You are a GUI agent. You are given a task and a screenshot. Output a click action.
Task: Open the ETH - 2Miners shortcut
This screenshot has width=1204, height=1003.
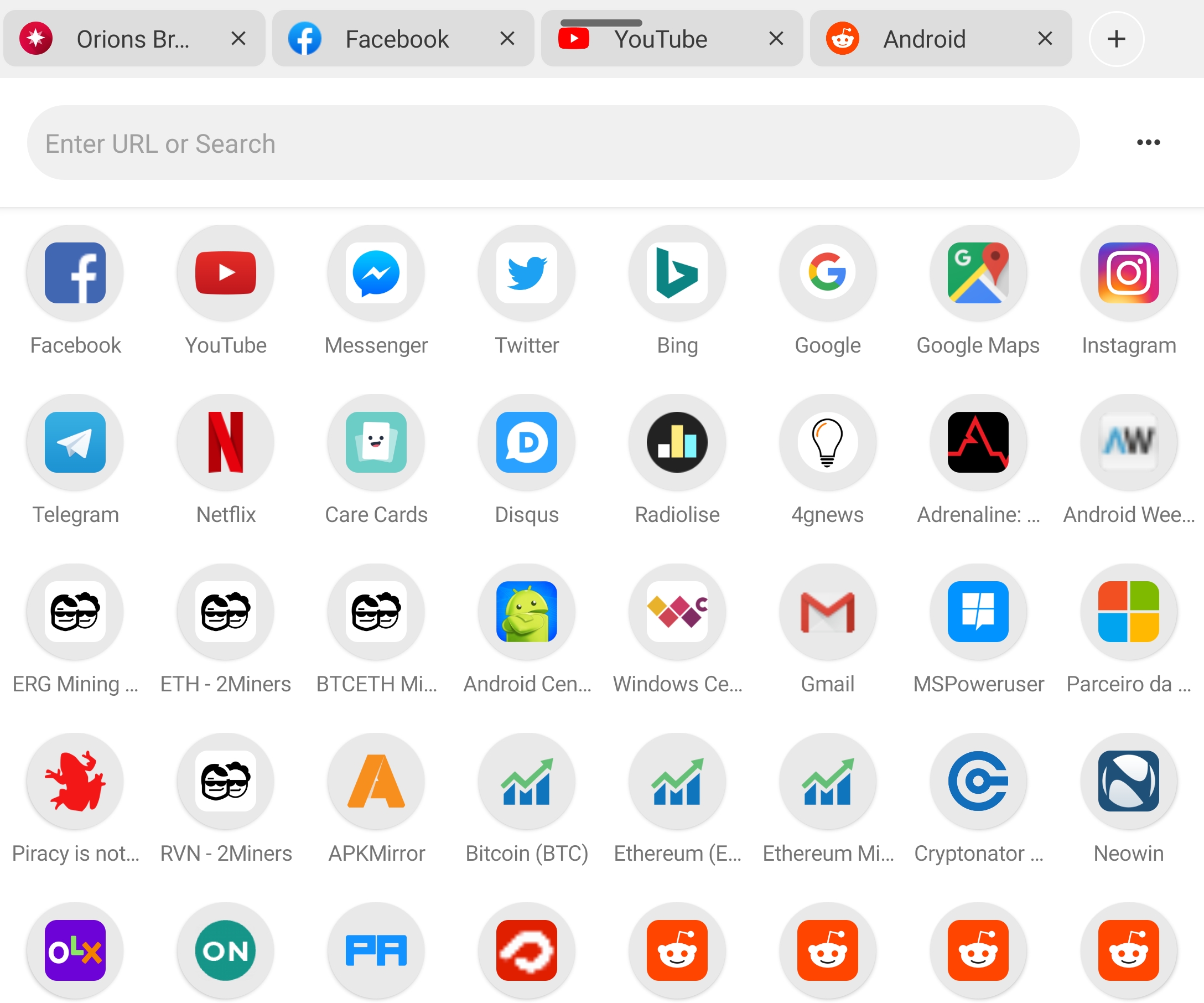click(226, 612)
